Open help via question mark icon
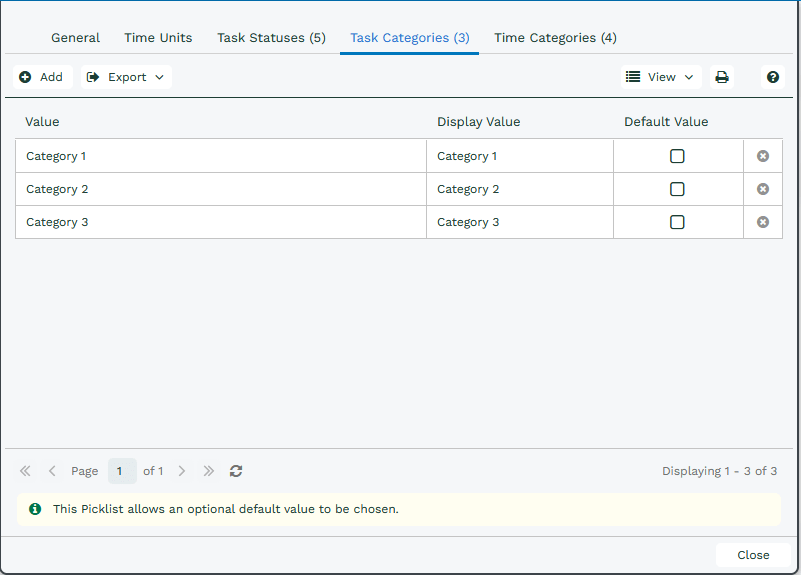801x575 pixels. pos(772,77)
